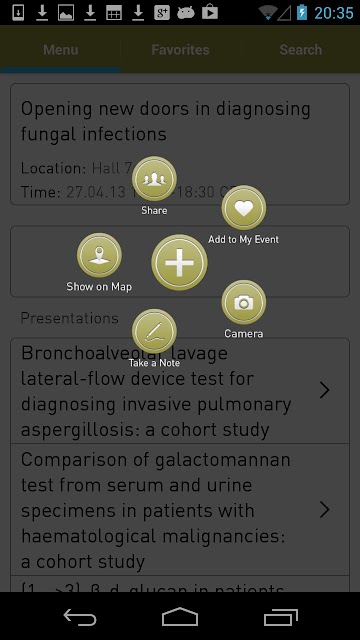Switch to the Search tab
The width and height of the screenshot is (360, 640).
[300, 50]
